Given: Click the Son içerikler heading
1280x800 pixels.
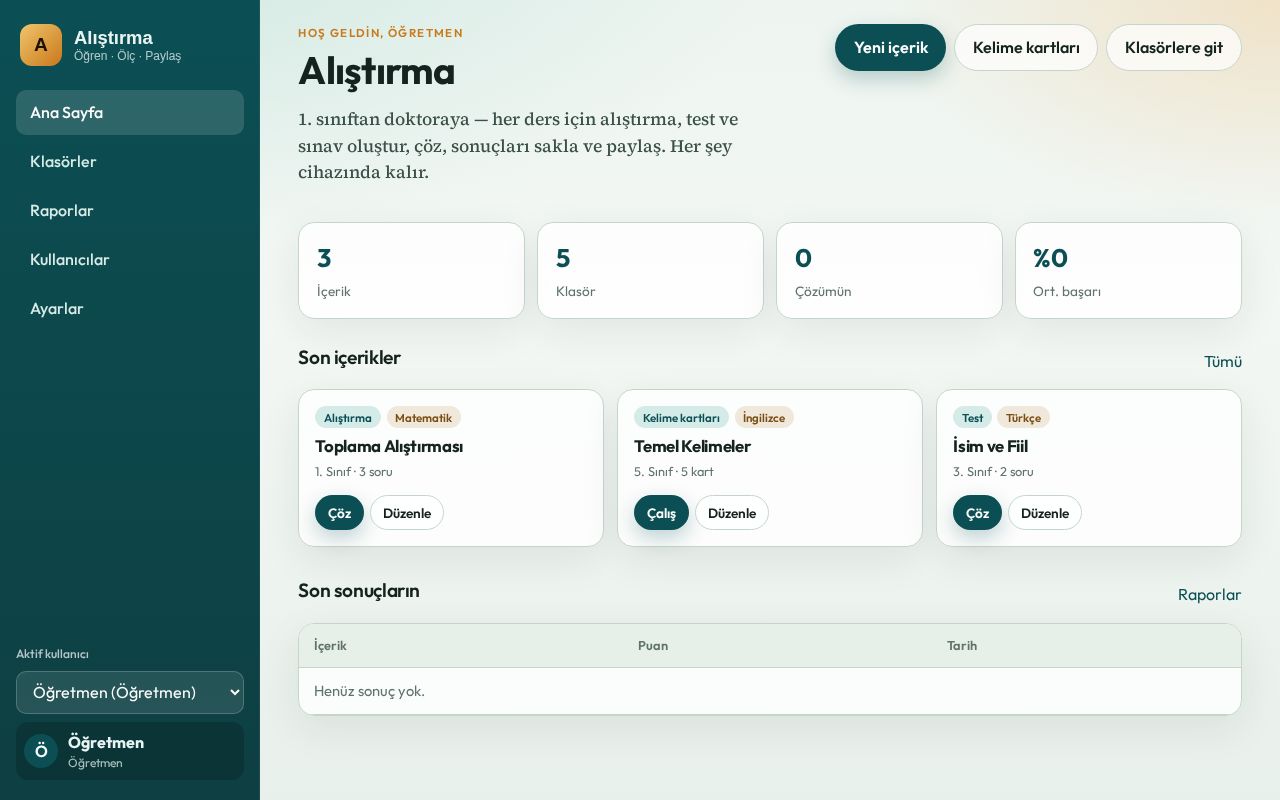Looking at the screenshot, I should [349, 357].
